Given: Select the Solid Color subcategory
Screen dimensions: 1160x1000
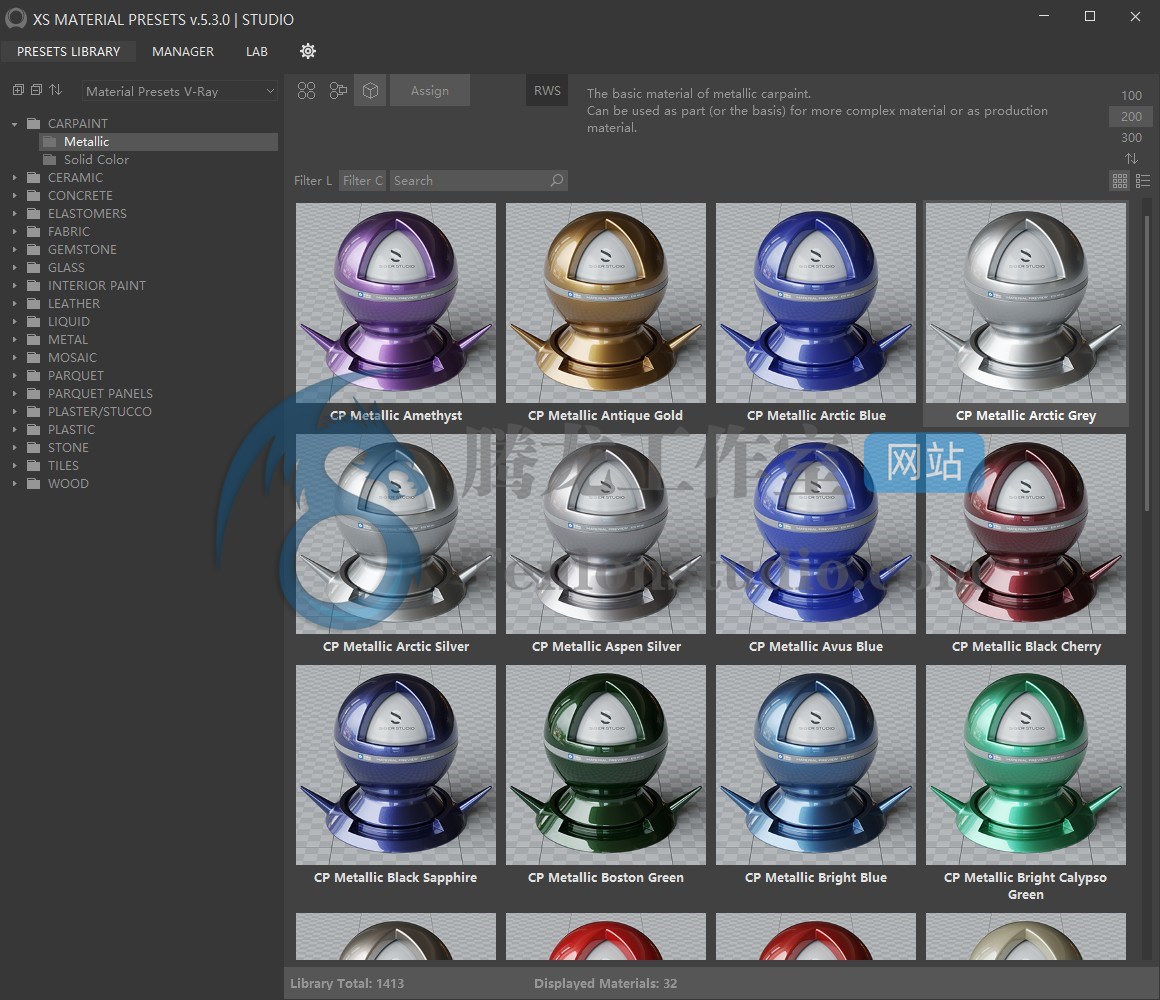Looking at the screenshot, I should coord(96,160).
